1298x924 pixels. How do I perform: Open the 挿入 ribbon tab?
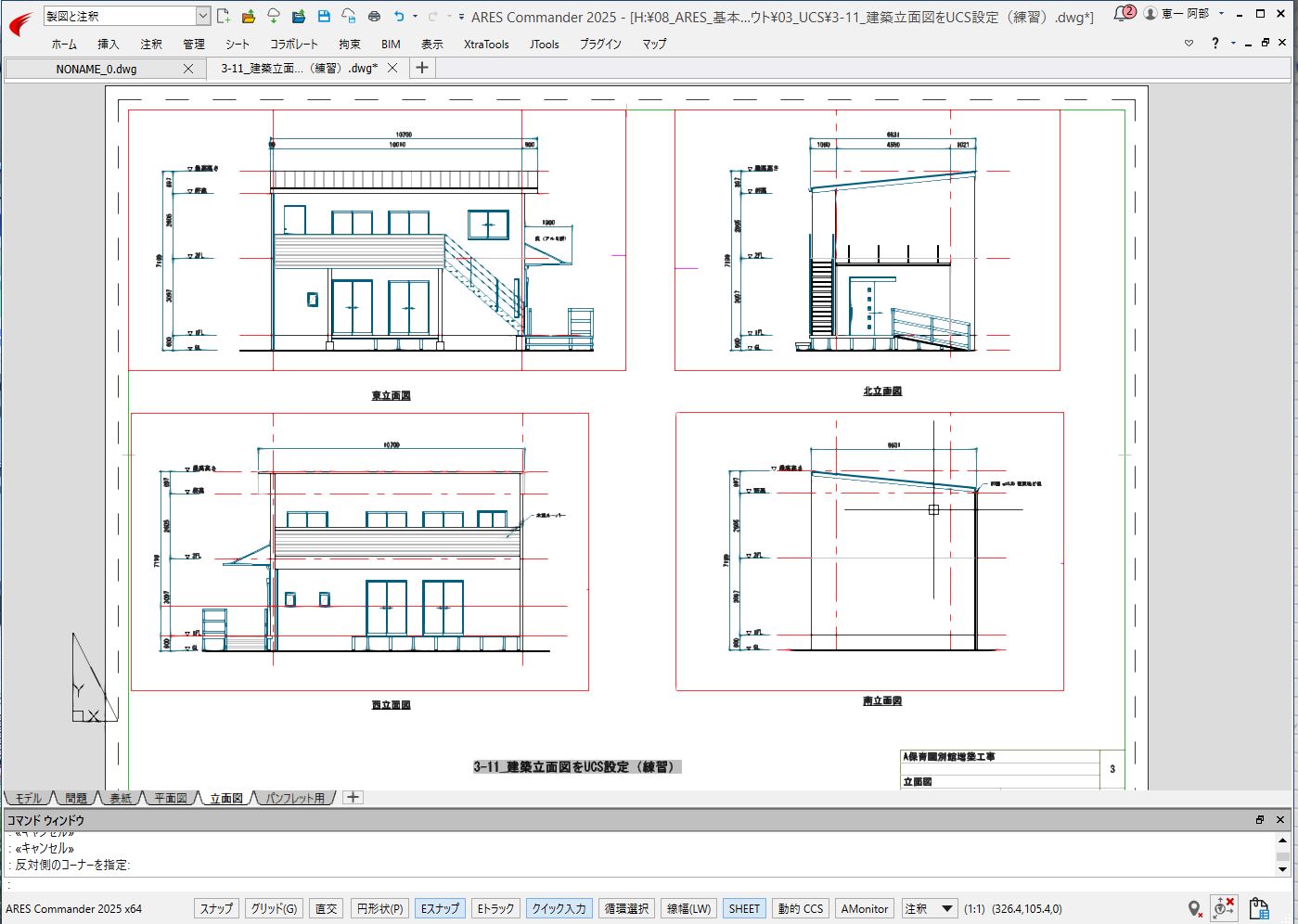[109, 44]
